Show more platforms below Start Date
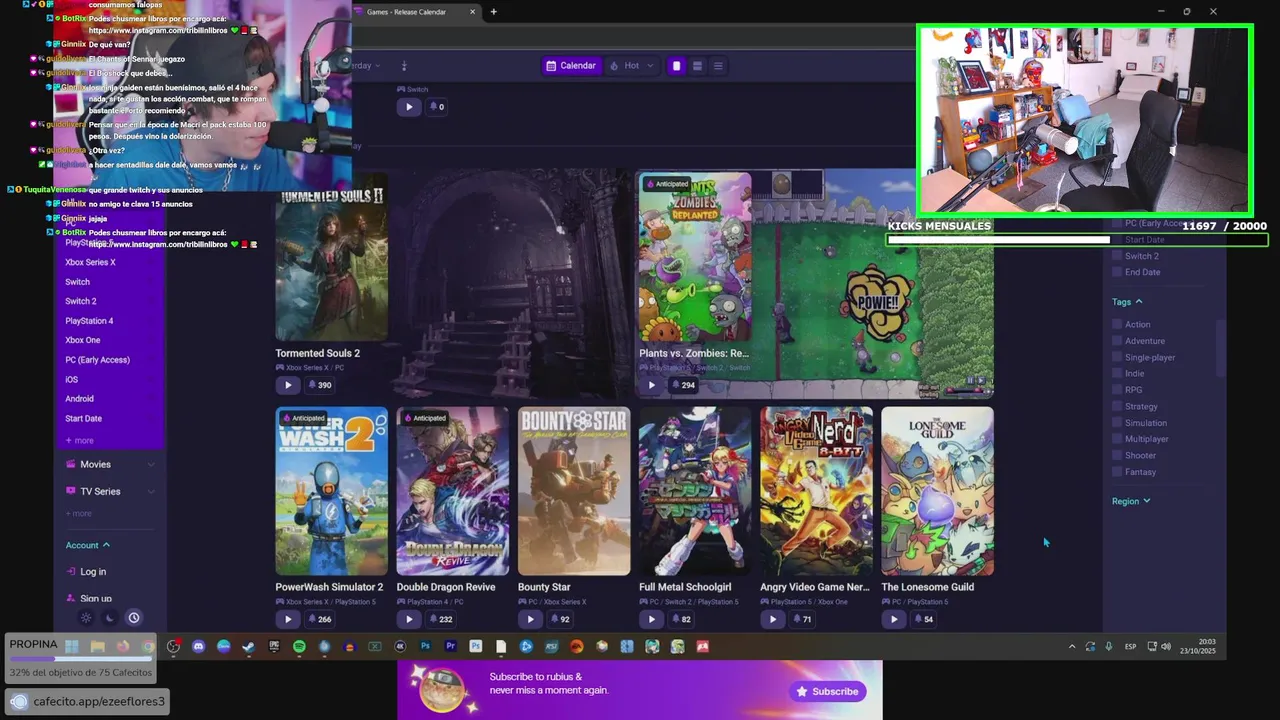The width and height of the screenshot is (1280, 720). pyautogui.click(x=79, y=440)
